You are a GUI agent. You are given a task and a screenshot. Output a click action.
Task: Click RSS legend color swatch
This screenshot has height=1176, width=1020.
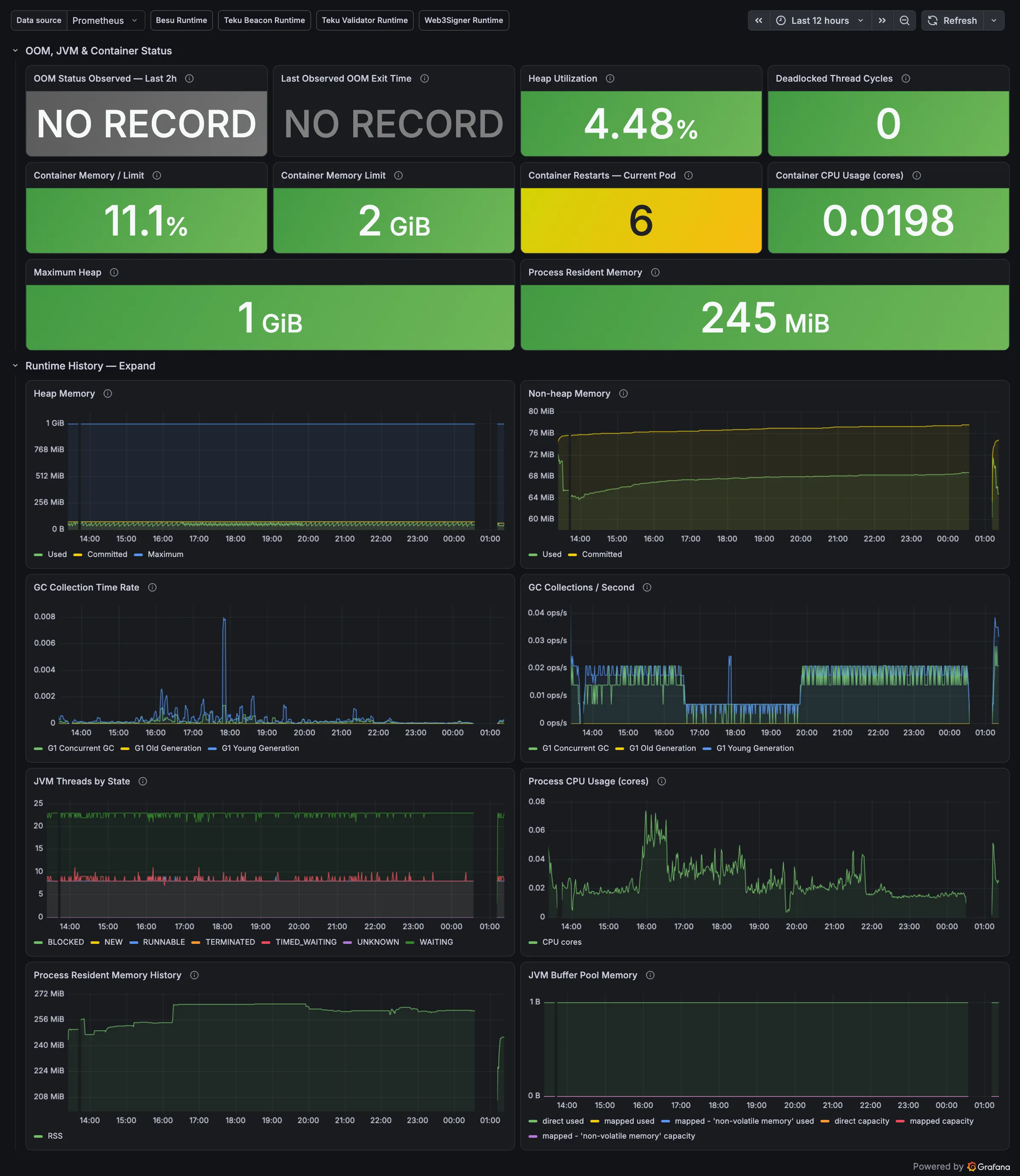coord(38,1136)
